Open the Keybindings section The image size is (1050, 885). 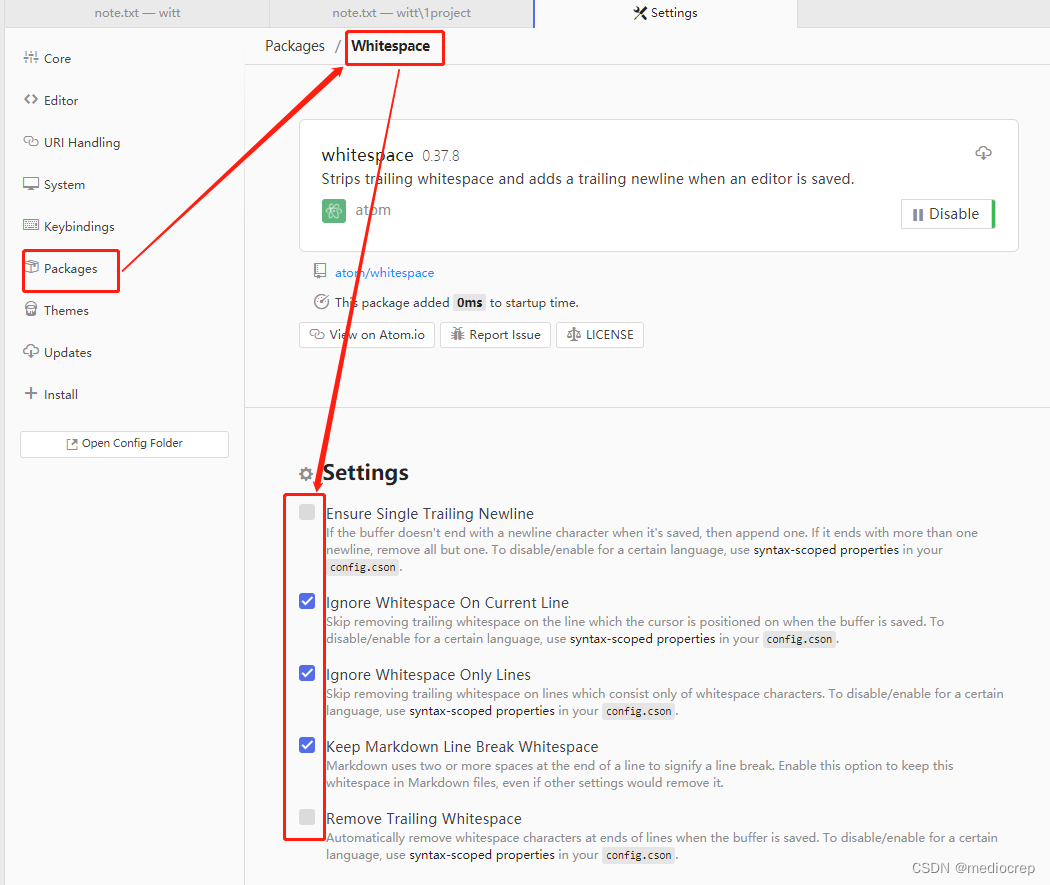[x=79, y=227]
